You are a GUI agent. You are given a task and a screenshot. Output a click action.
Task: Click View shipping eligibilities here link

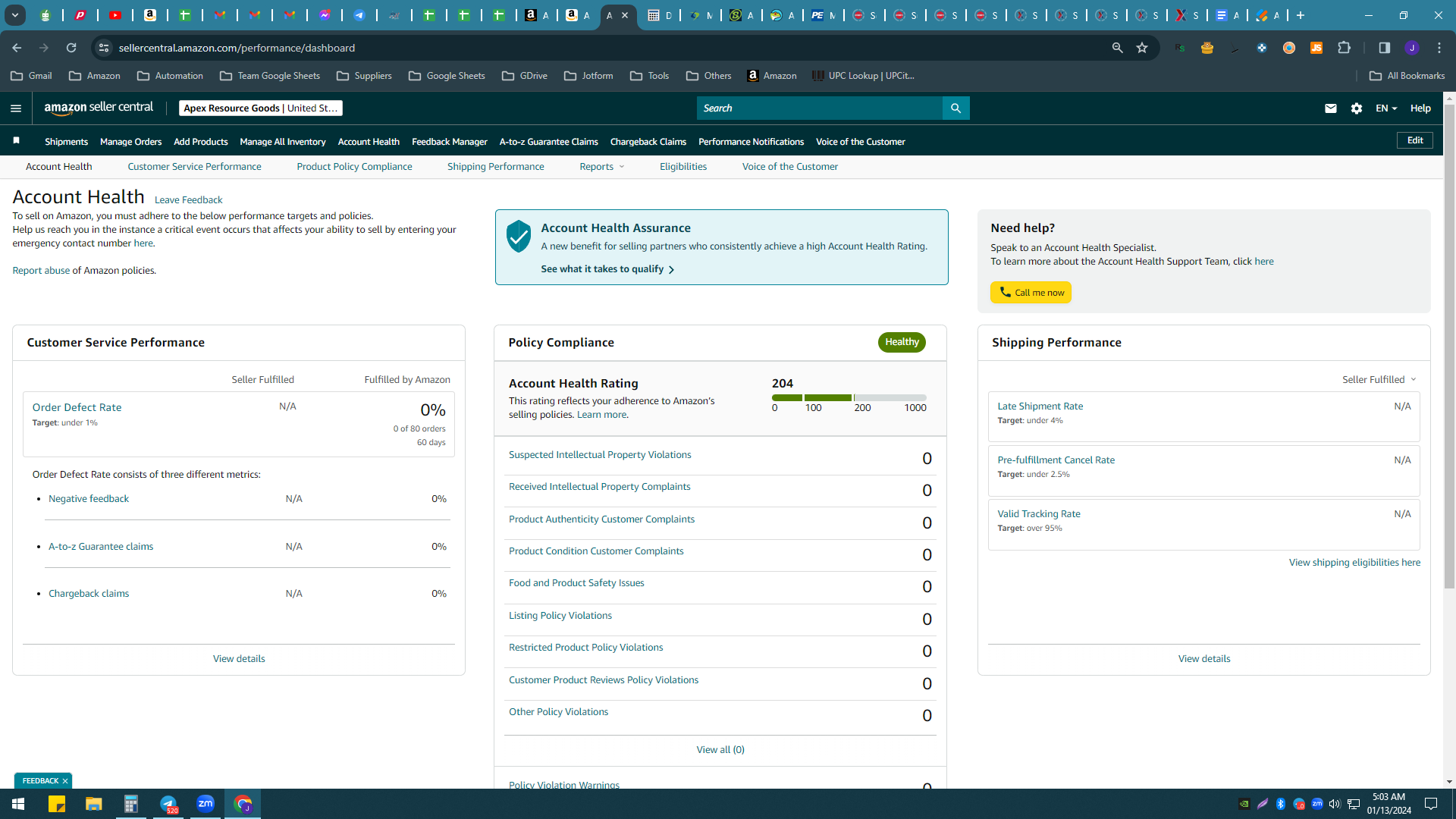coord(1354,563)
